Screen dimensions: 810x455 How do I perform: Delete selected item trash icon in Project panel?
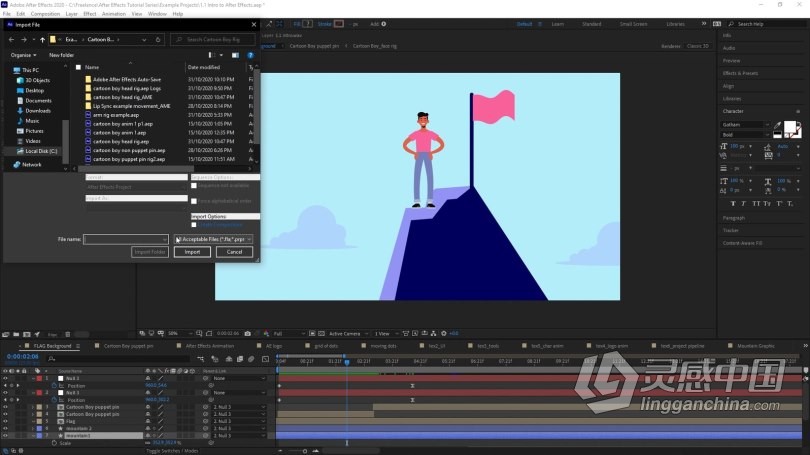(67, 334)
